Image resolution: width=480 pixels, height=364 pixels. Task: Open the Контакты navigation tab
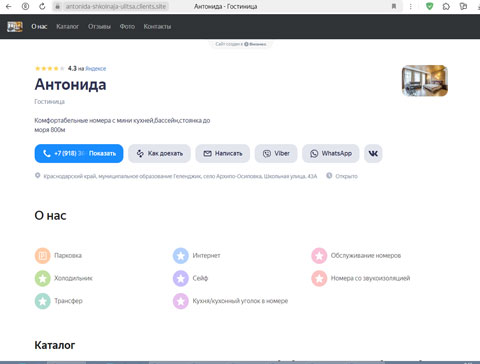157,27
